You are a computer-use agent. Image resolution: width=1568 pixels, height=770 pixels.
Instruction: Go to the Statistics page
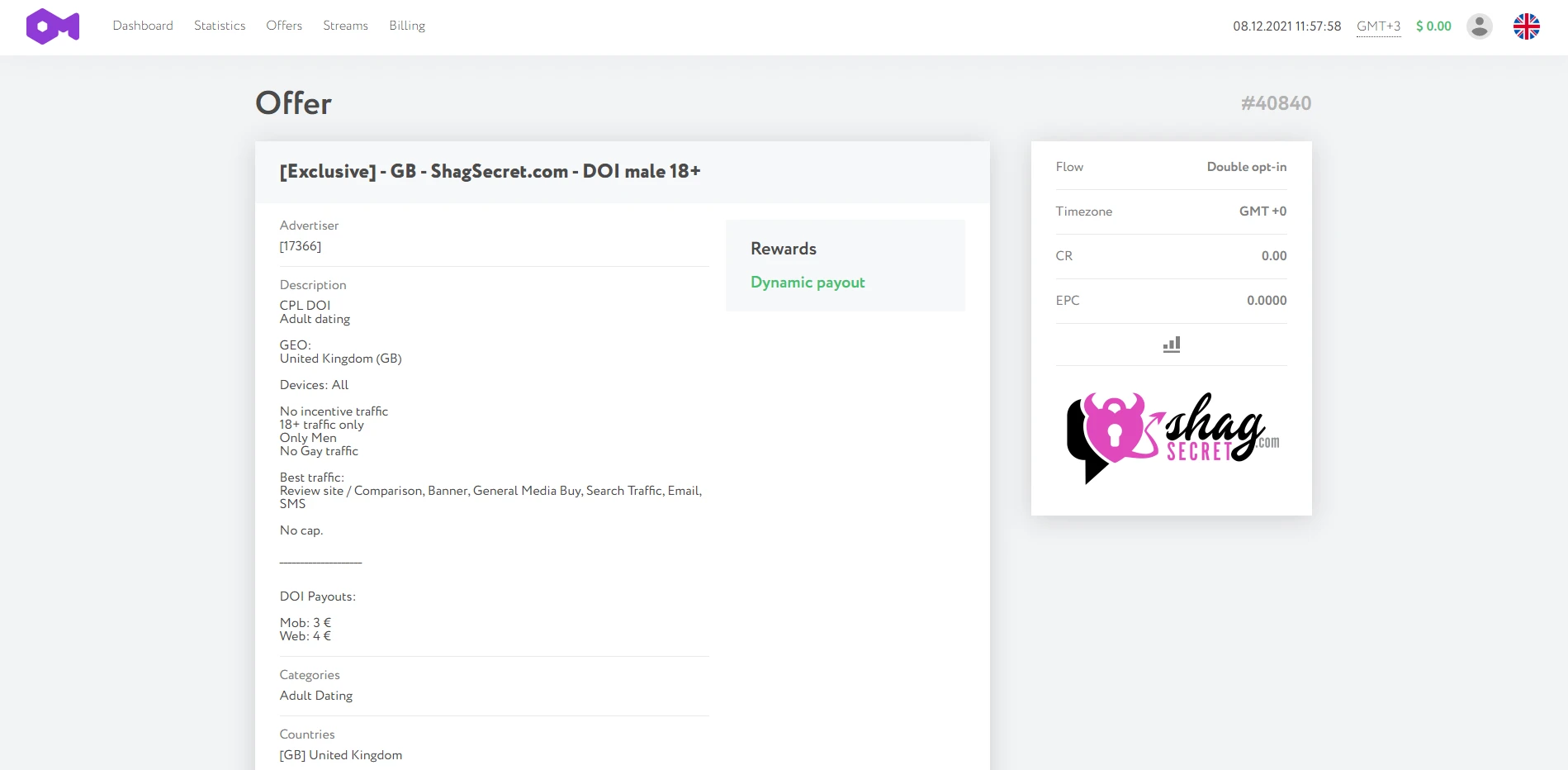220,26
